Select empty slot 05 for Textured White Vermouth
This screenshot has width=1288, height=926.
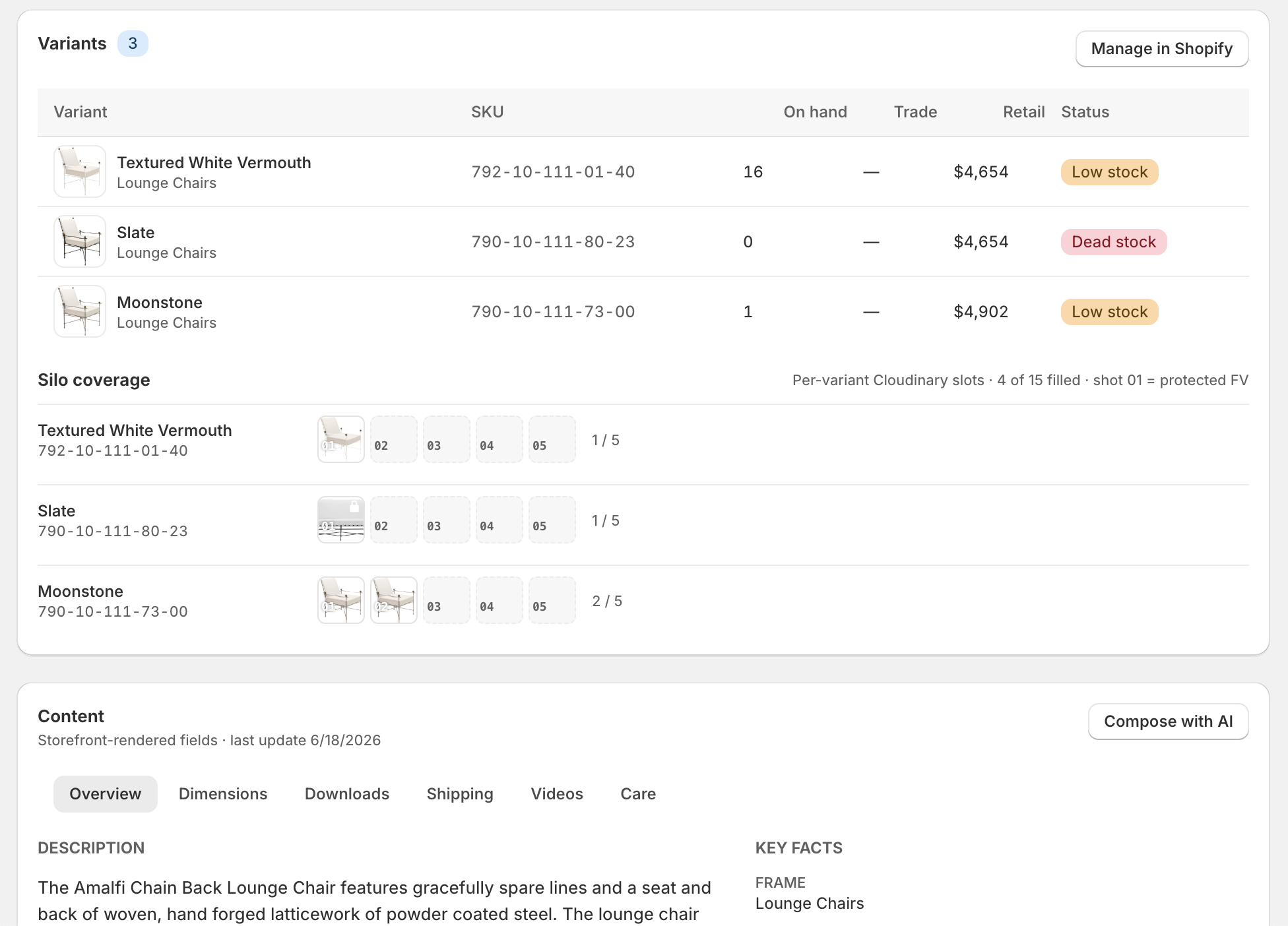click(552, 439)
